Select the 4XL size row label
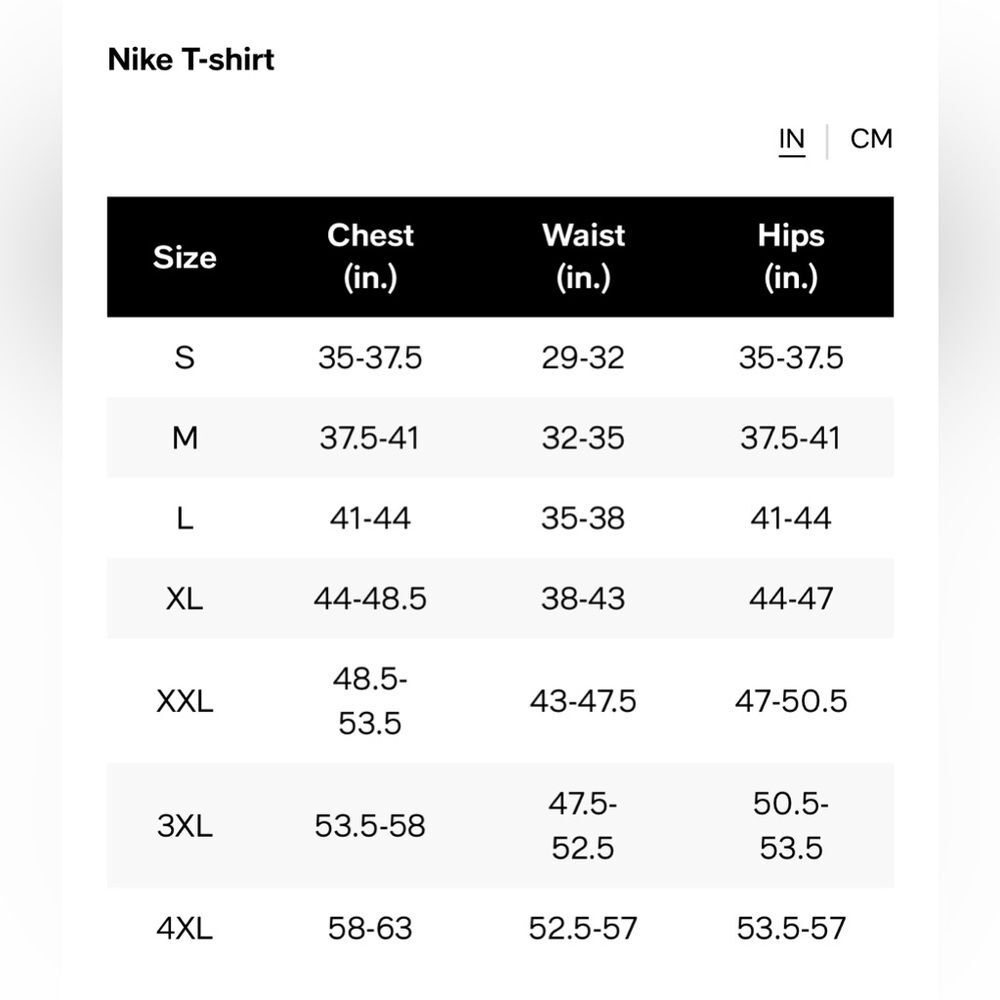The width and height of the screenshot is (1000, 1000). (x=184, y=928)
